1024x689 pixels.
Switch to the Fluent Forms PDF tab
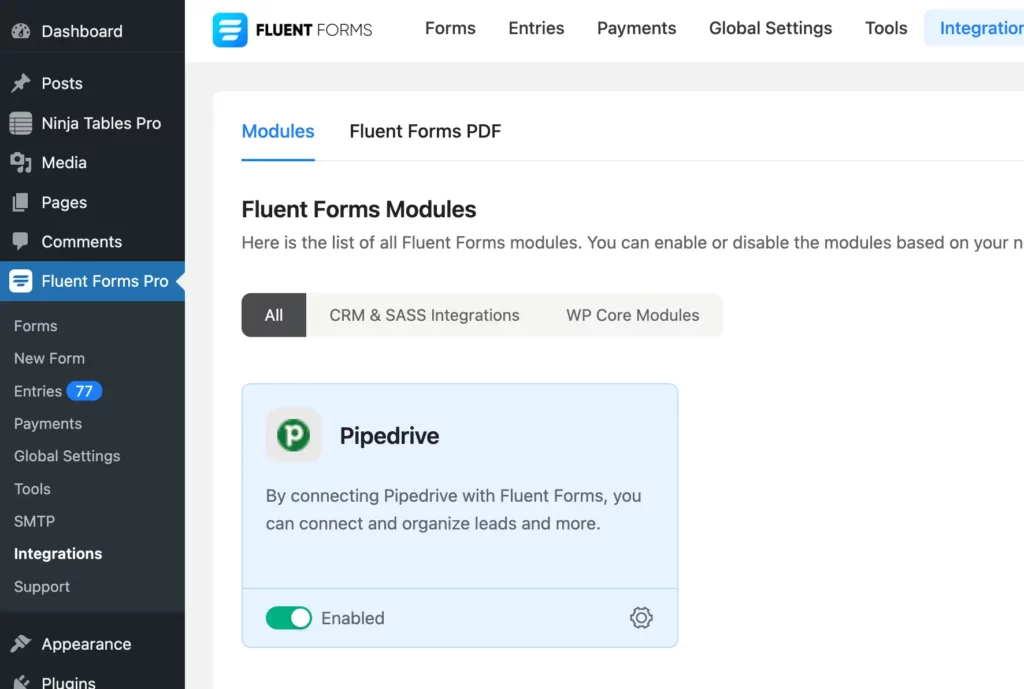click(x=424, y=131)
